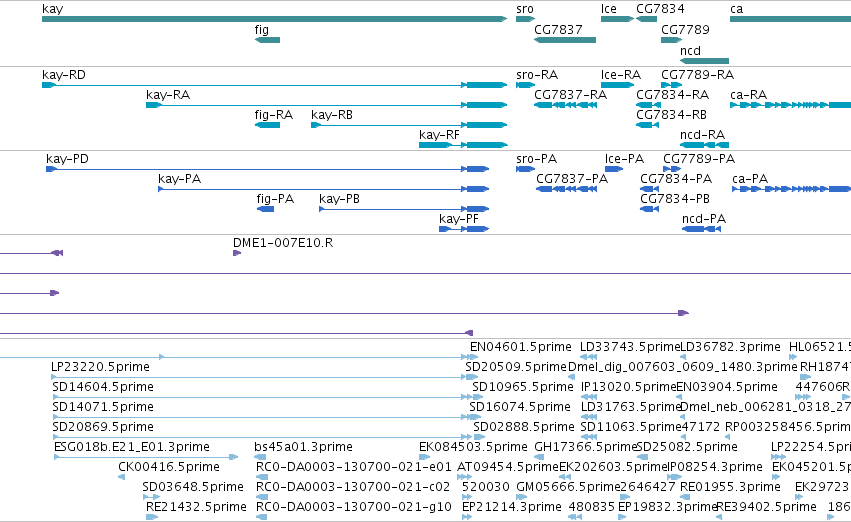Select transcript ca-RA
Screen dimensions: 851x522
(x=790, y=105)
